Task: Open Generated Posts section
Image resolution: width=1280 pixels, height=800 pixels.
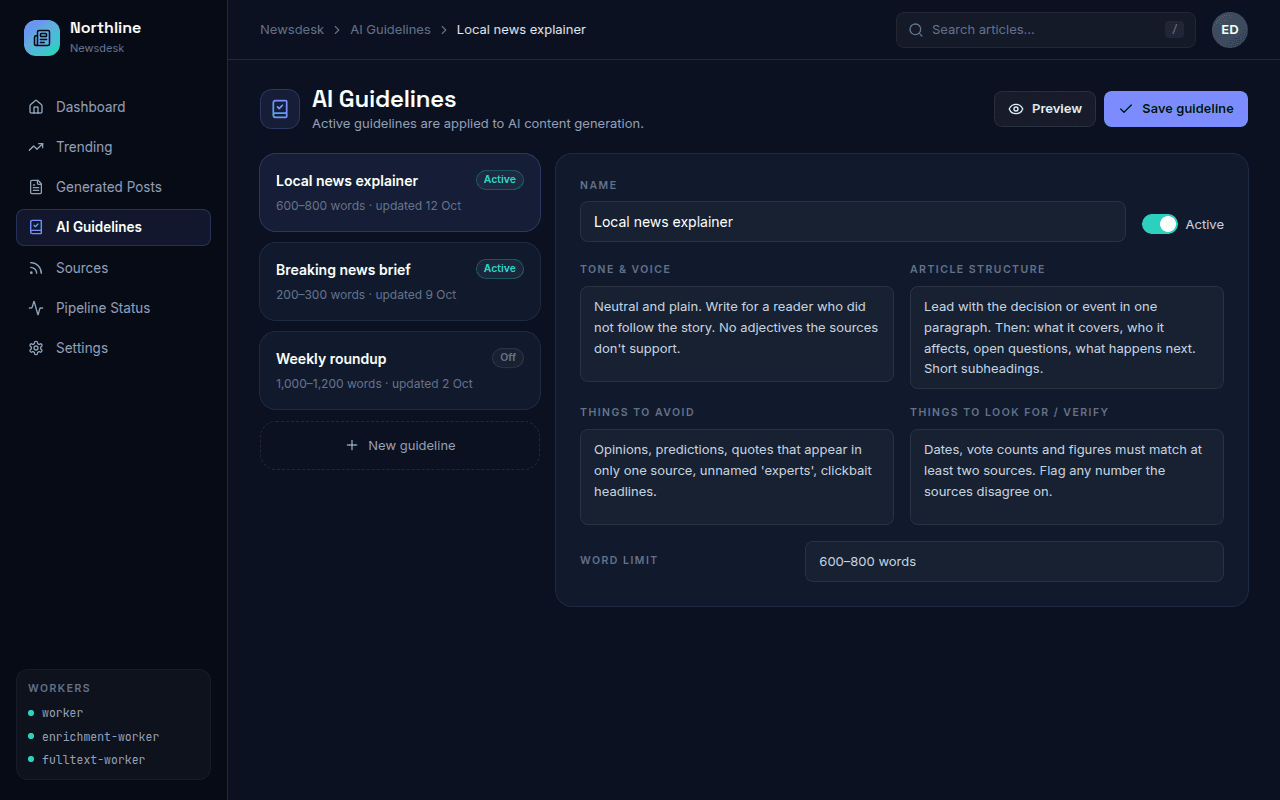Action: (113, 187)
